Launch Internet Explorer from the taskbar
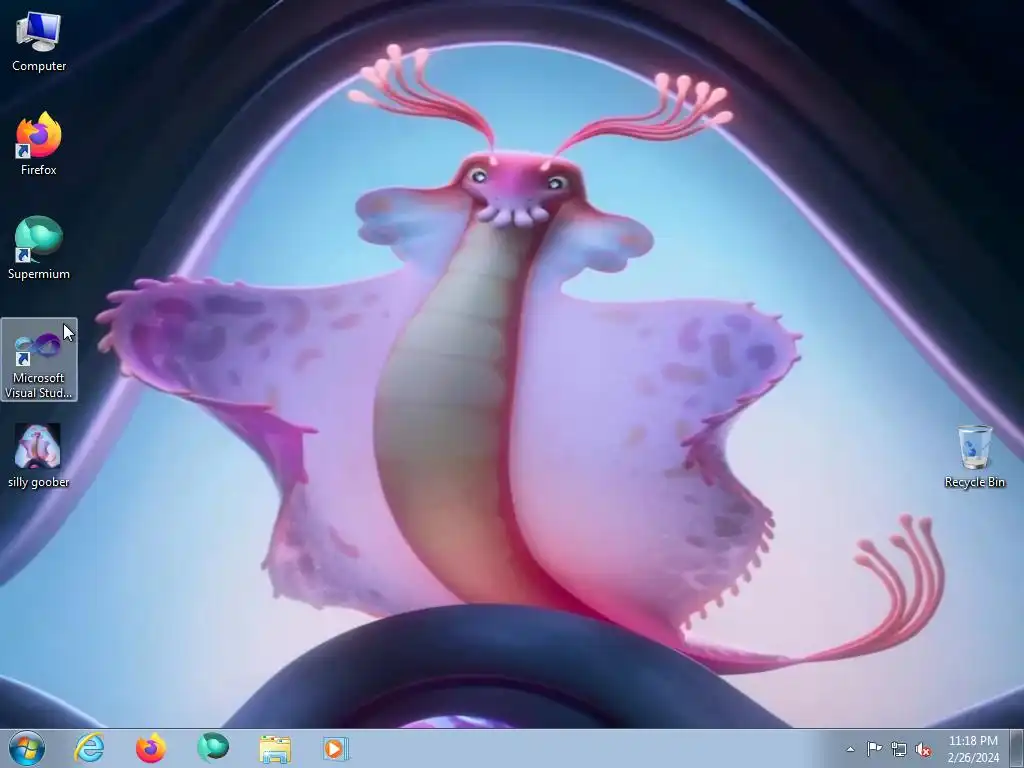Viewport: 1024px width, 768px height. 89,748
